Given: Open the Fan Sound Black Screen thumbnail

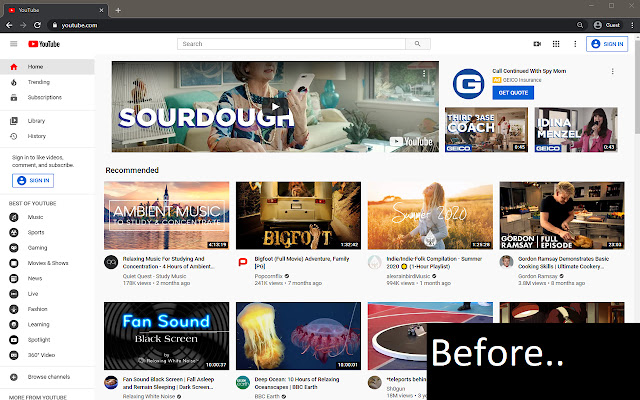Looking at the screenshot, I should pos(167,336).
